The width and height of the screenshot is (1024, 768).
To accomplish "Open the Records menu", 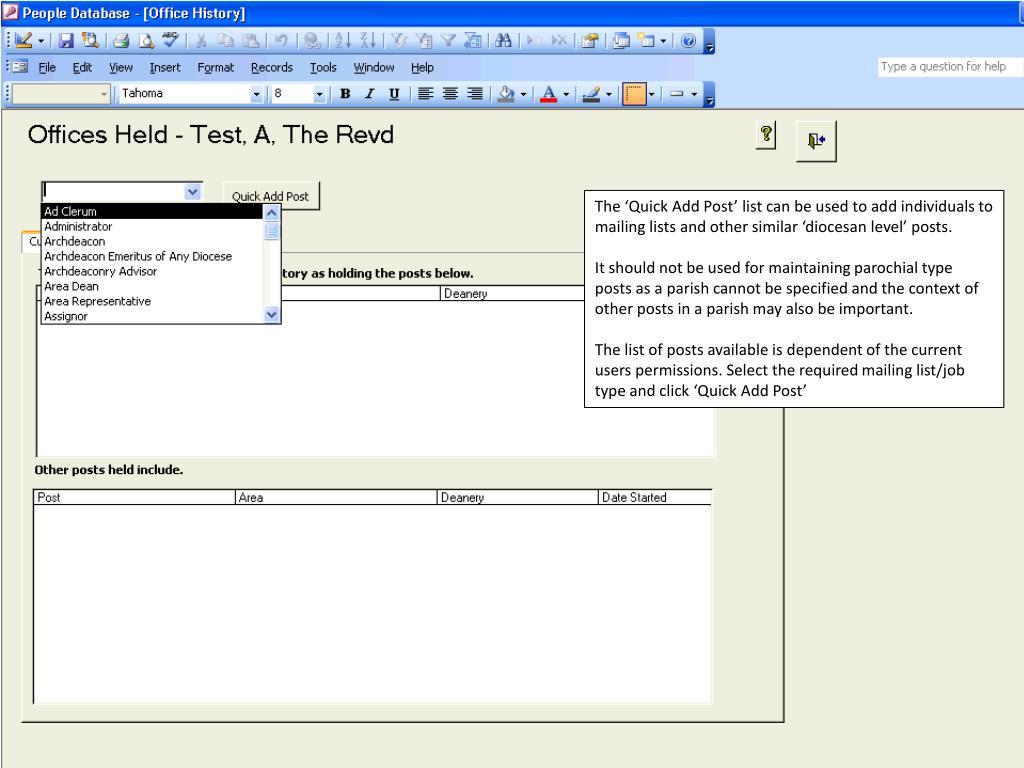I will (272, 67).
